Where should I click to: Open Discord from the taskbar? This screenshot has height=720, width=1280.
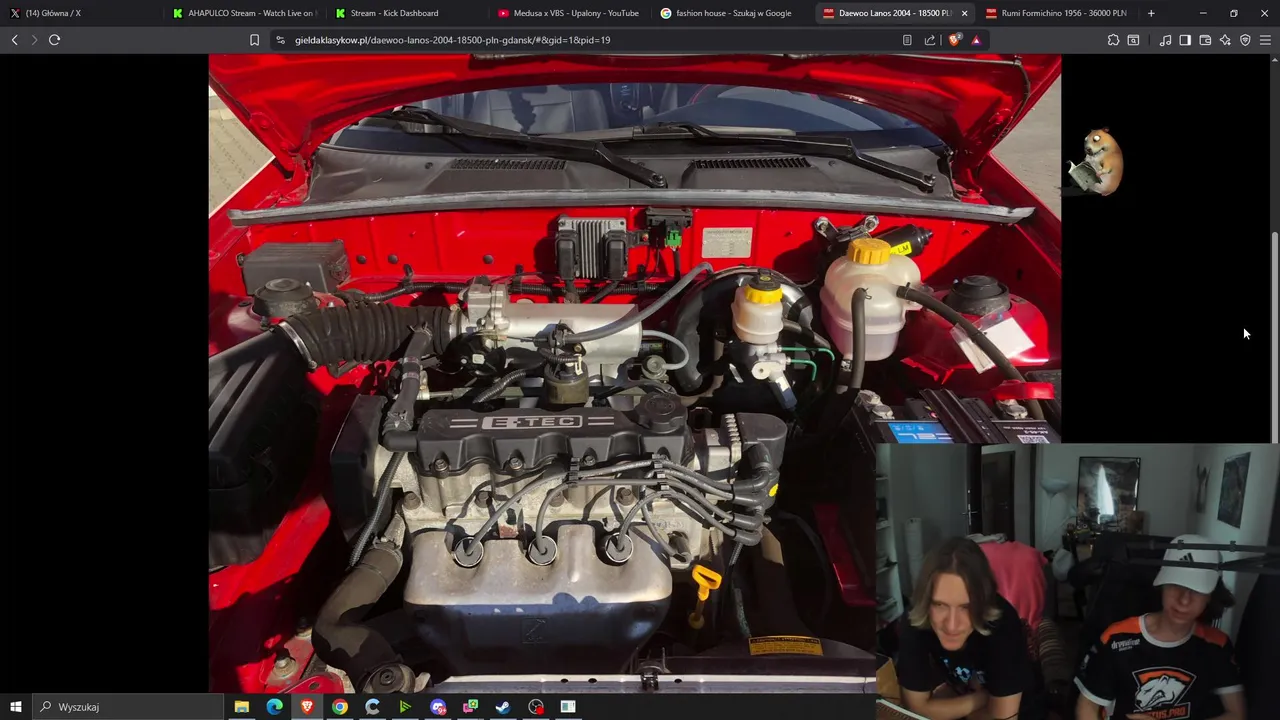point(438,707)
